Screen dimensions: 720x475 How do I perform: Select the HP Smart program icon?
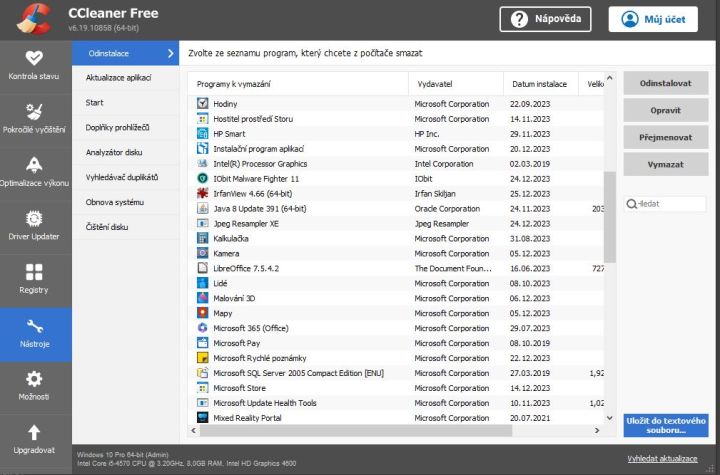202,133
